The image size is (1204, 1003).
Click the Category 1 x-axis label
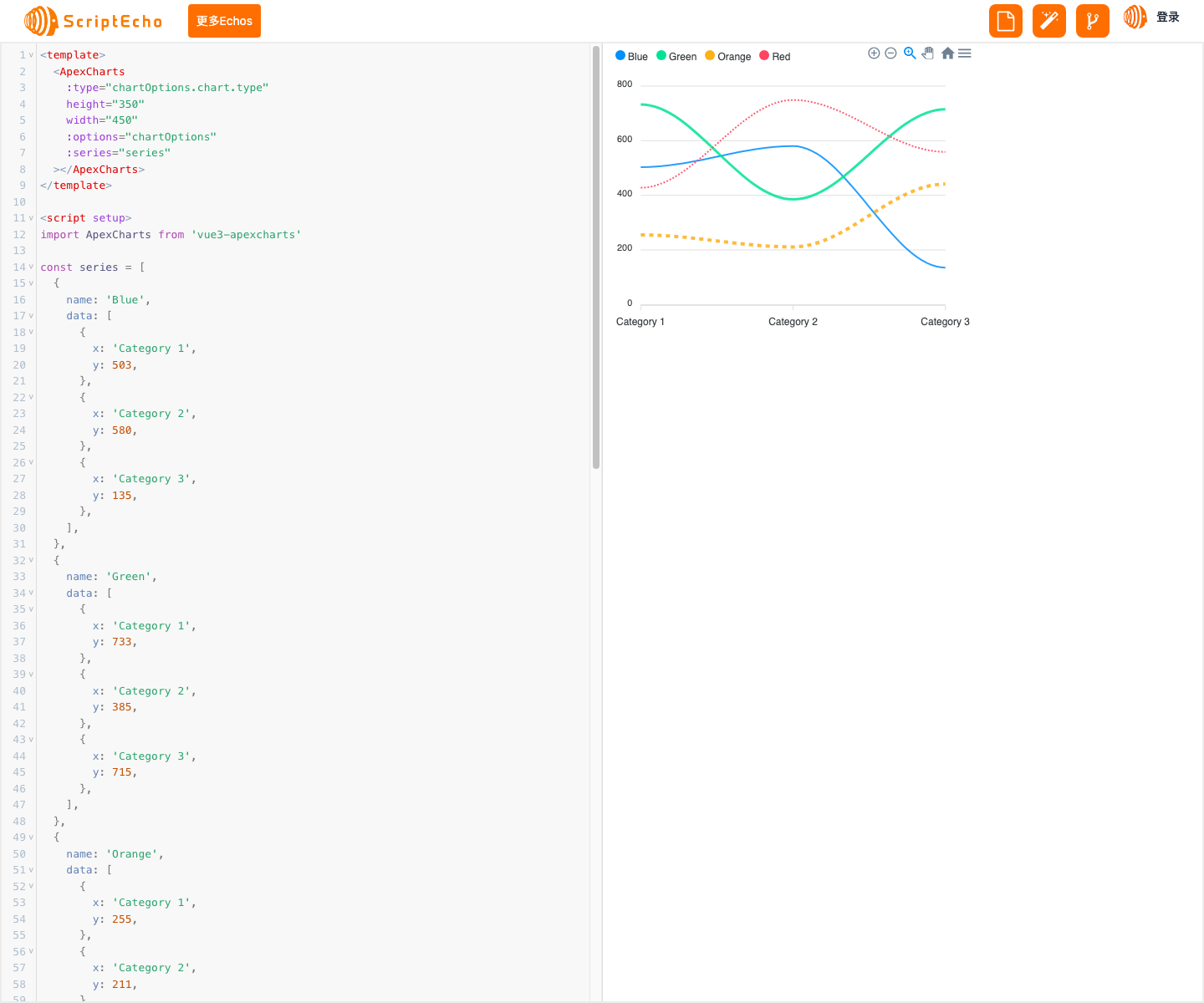click(x=640, y=322)
